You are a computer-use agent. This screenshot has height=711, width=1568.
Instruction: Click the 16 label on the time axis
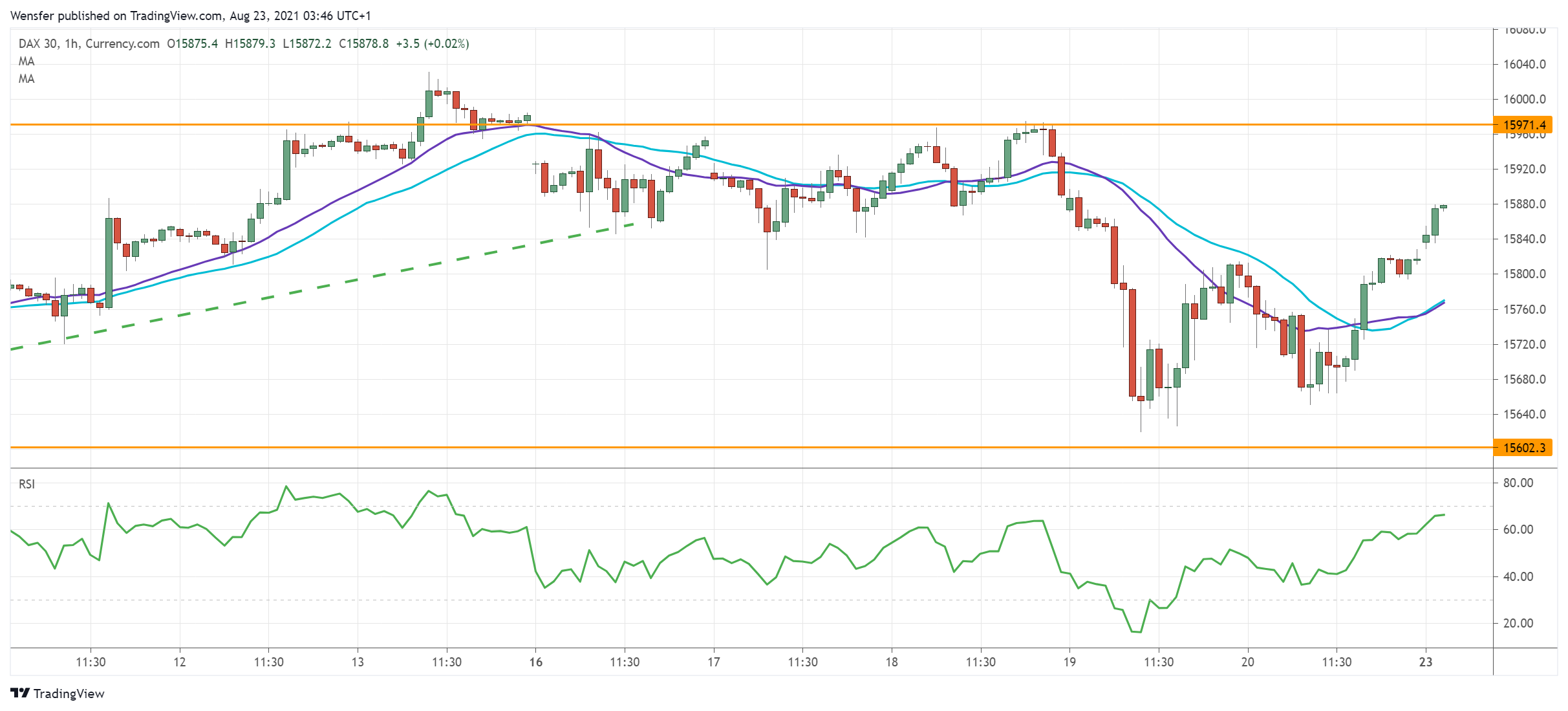pos(537,663)
